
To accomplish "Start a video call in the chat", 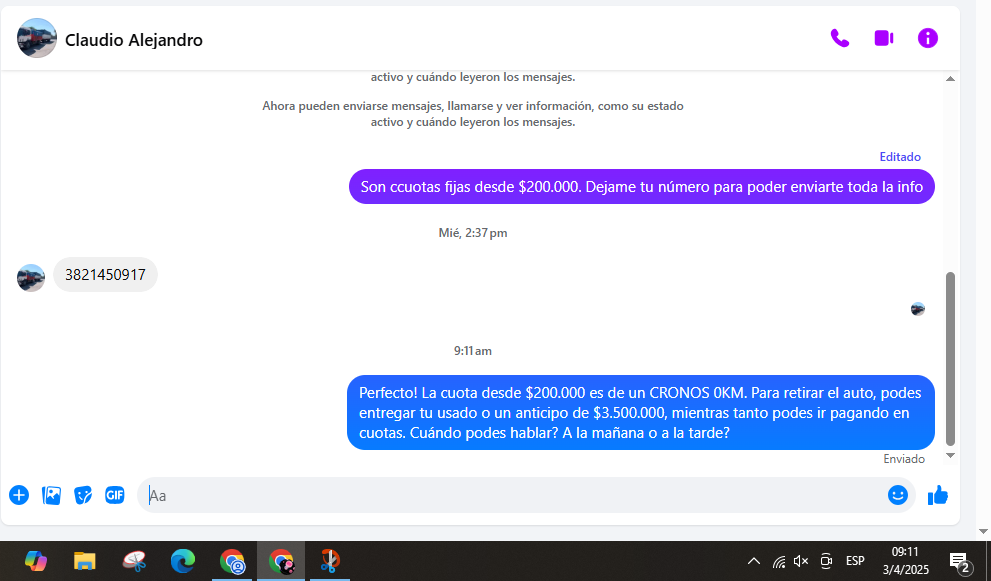I will tap(884, 39).
